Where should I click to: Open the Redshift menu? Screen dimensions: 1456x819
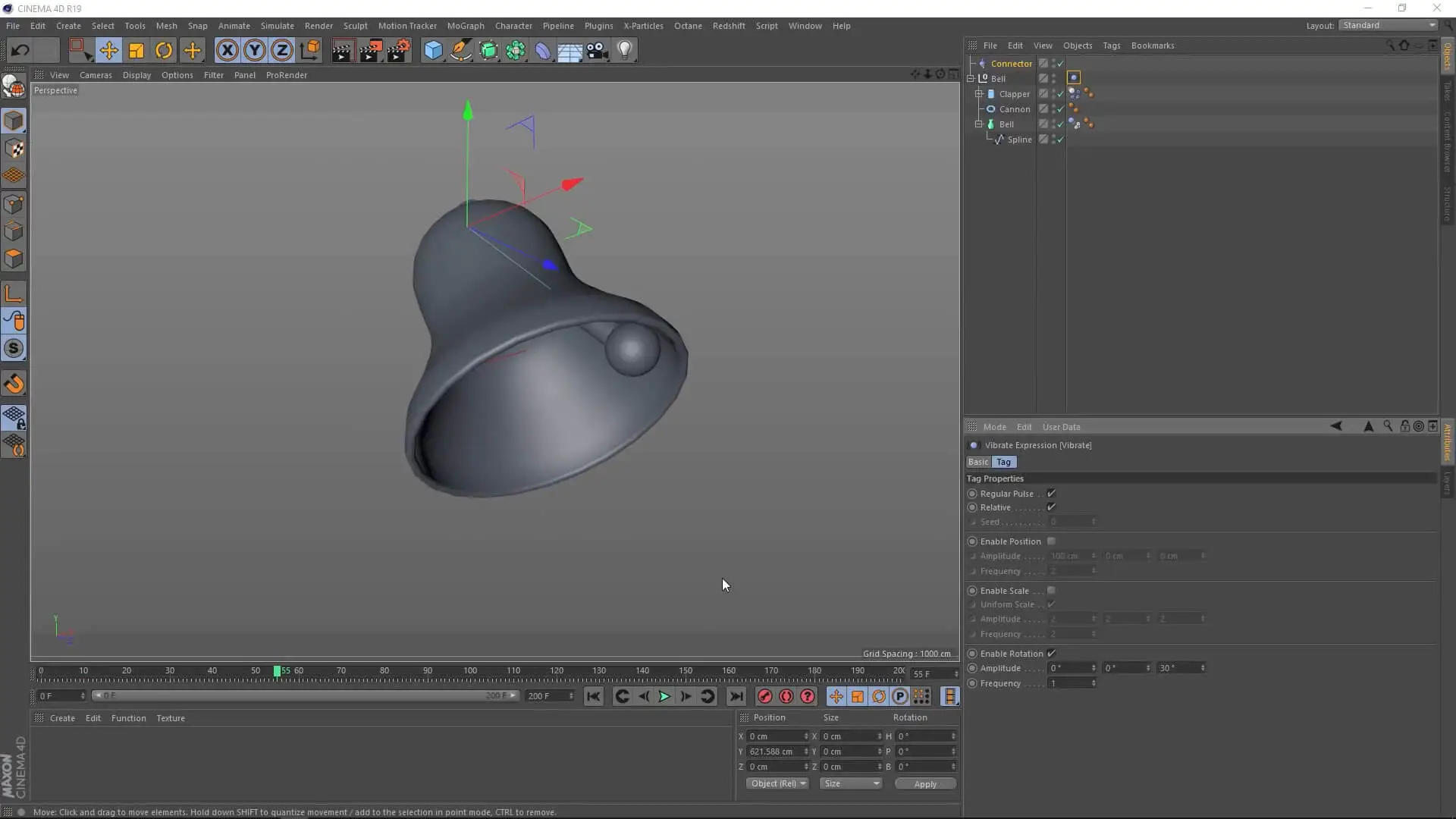(729, 26)
